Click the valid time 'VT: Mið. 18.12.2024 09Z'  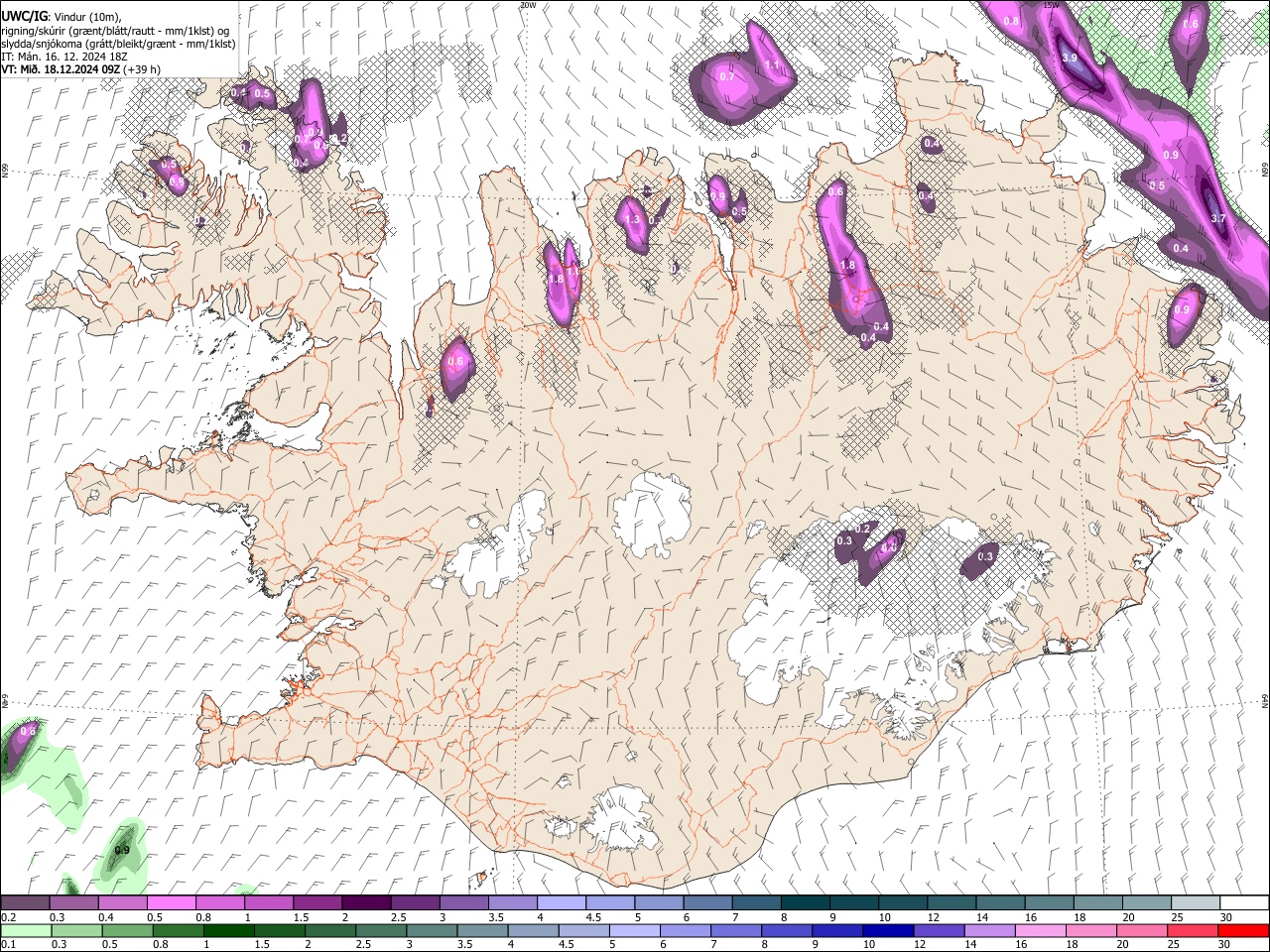61,69
